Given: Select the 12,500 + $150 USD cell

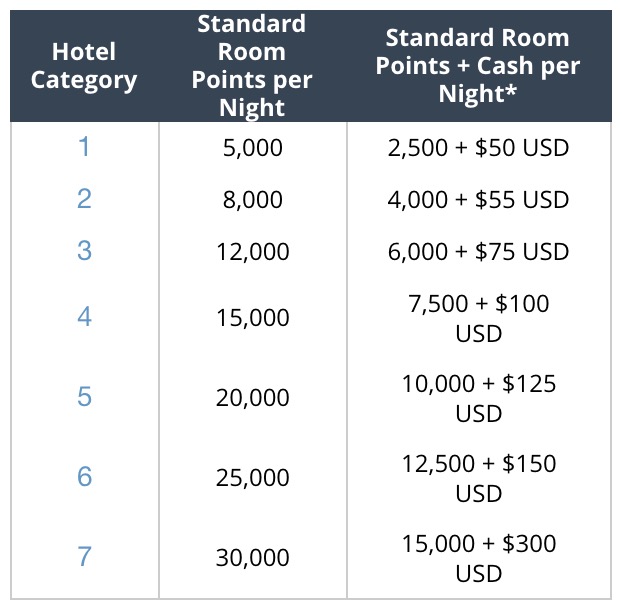Looking at the screenshot, I should [478, 477].
